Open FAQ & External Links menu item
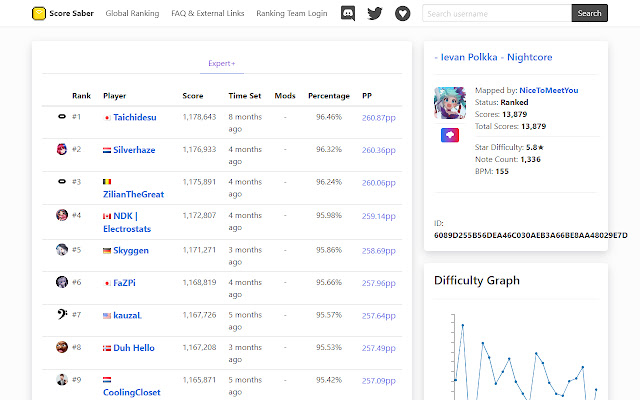Screen dimensions: 640x400 (208, 13)
